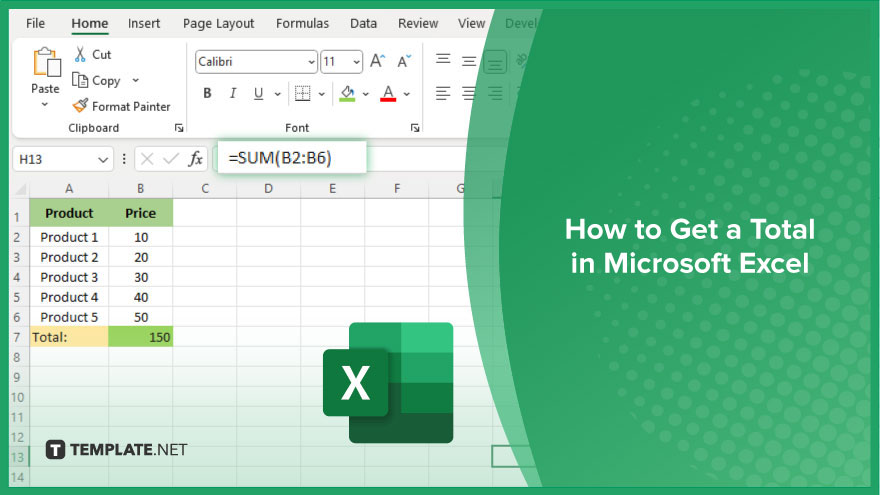Viewport: 880px width, 495px height.
Task: Expand the borders dropdown arrow
Action: [x=322, y=94]
